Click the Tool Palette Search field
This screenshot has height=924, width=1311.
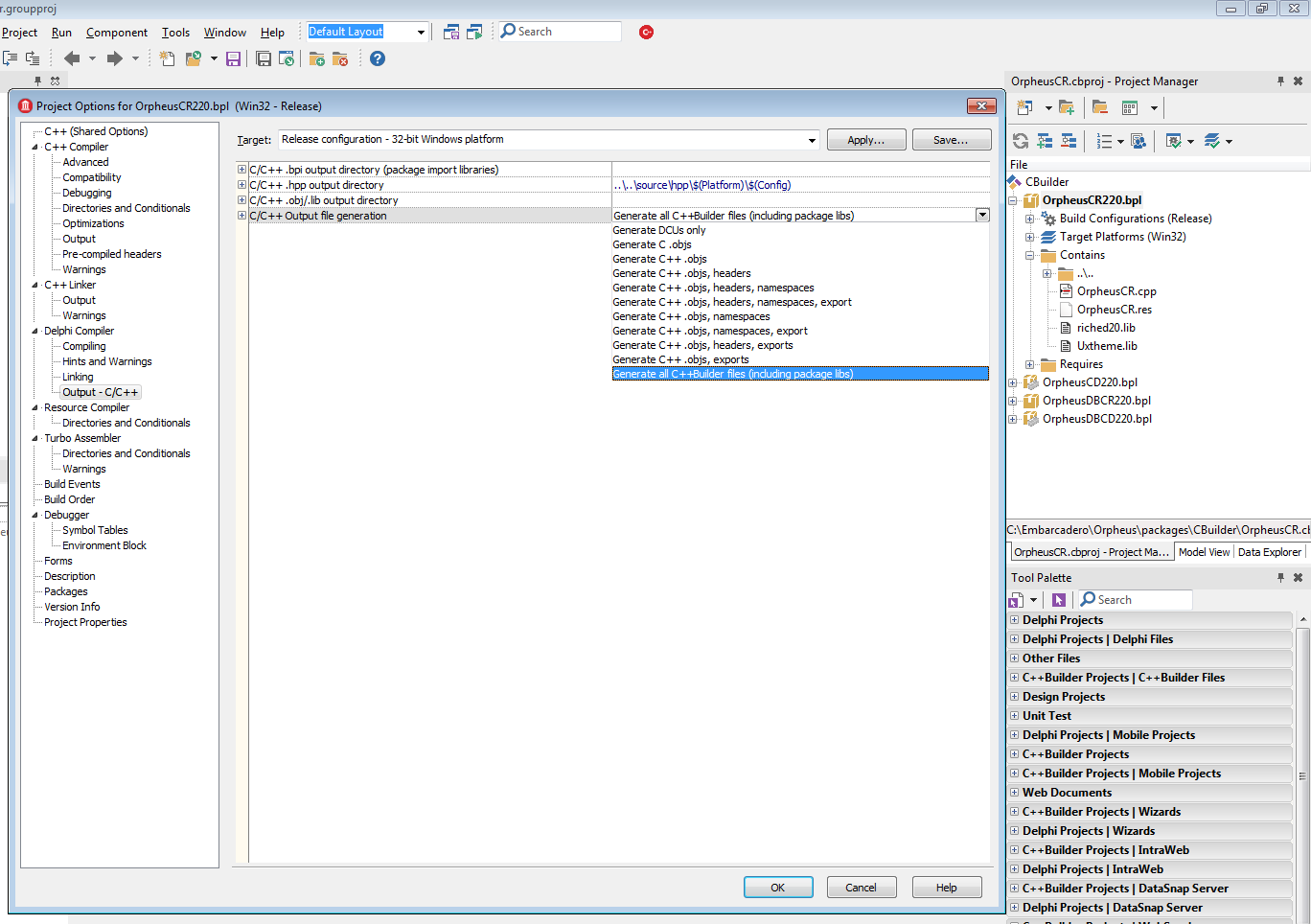1136,600
